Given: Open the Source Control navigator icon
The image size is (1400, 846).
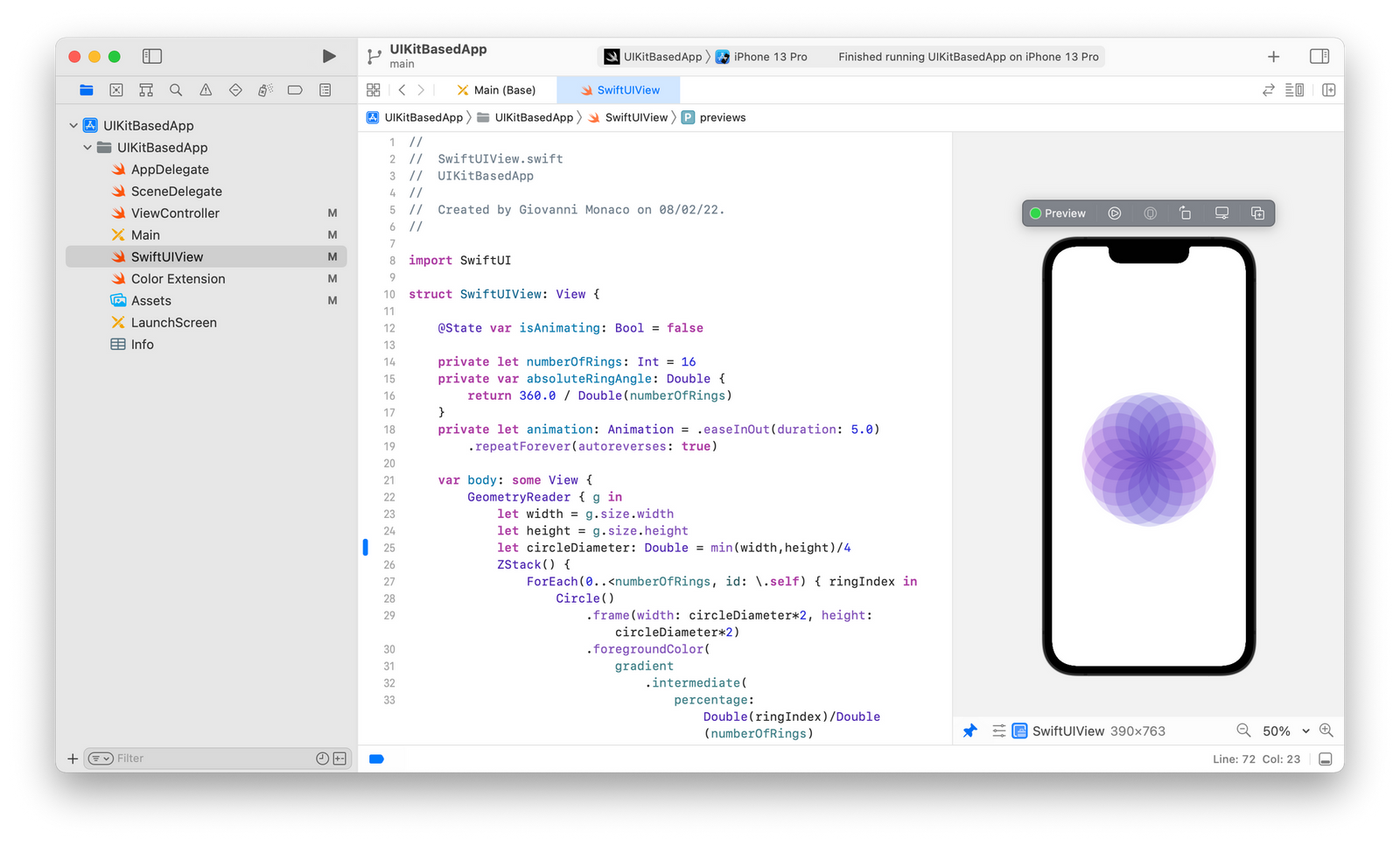Looking at the screenshot, I should coord(116,89).
